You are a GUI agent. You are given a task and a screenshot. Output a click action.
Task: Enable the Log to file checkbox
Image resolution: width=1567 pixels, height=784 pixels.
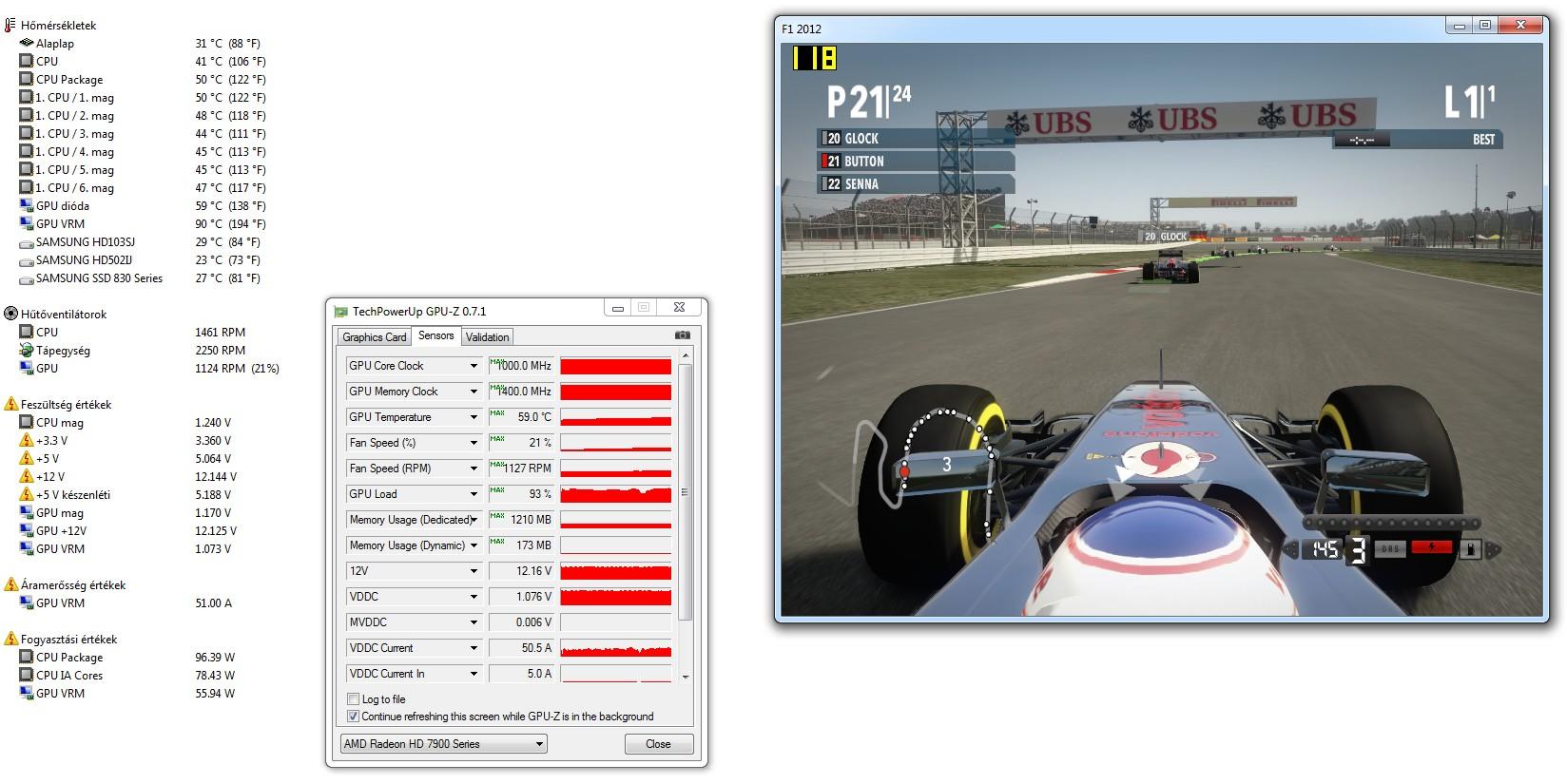(x=354, y=699)
